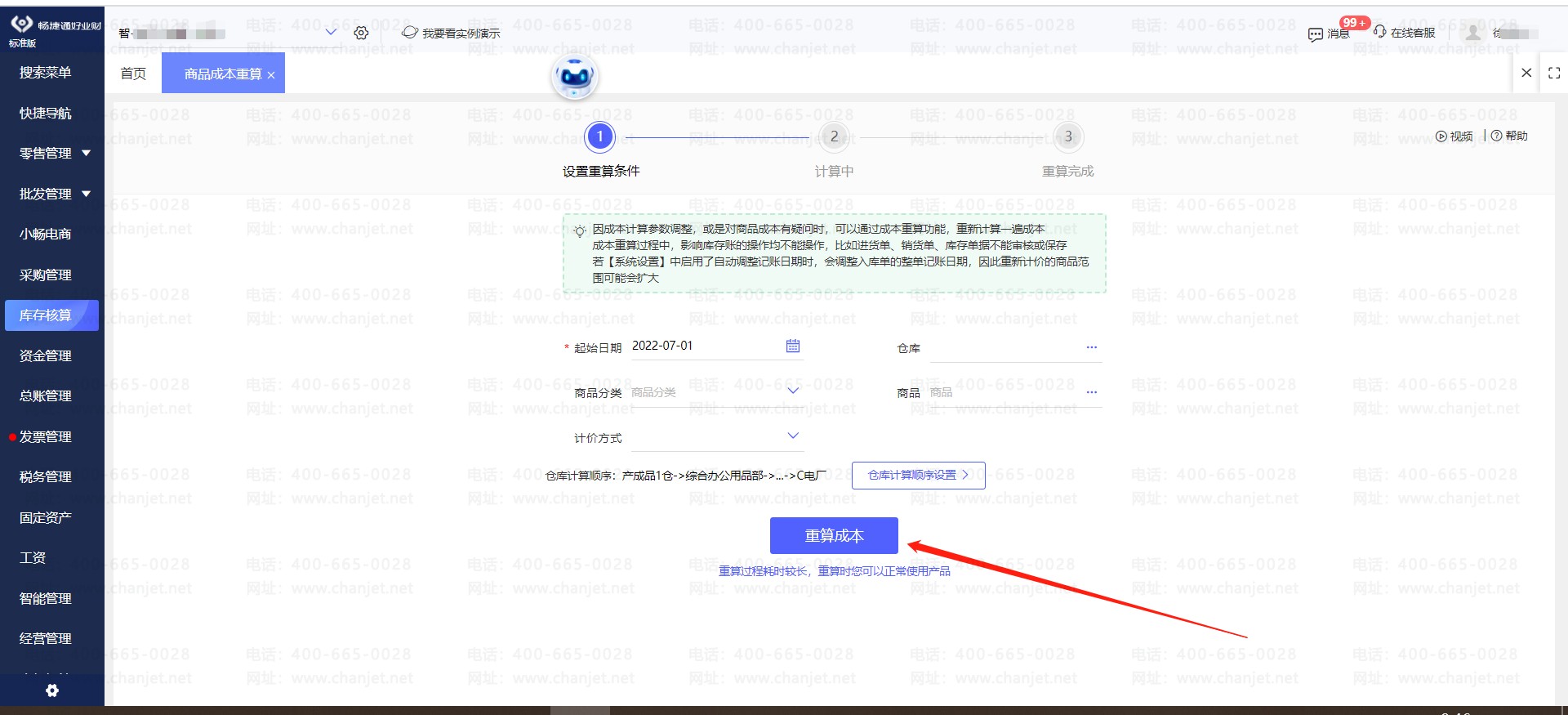Open 税务管理 in the sidebar
Viewport: 1568px width, 715px height.
pyautogui.click(x=46, y=476)
